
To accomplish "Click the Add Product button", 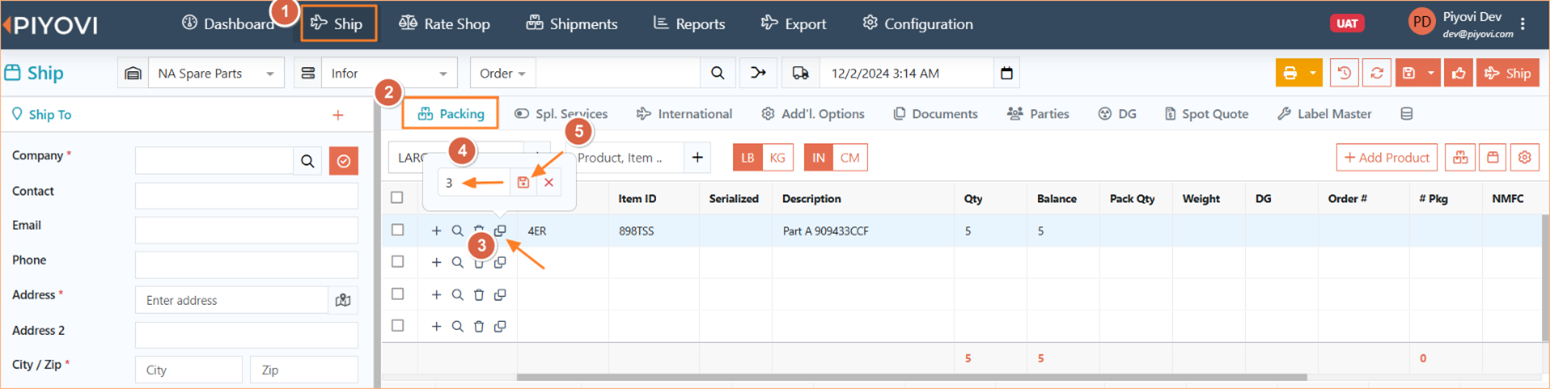I will (x=1386, y=157).
